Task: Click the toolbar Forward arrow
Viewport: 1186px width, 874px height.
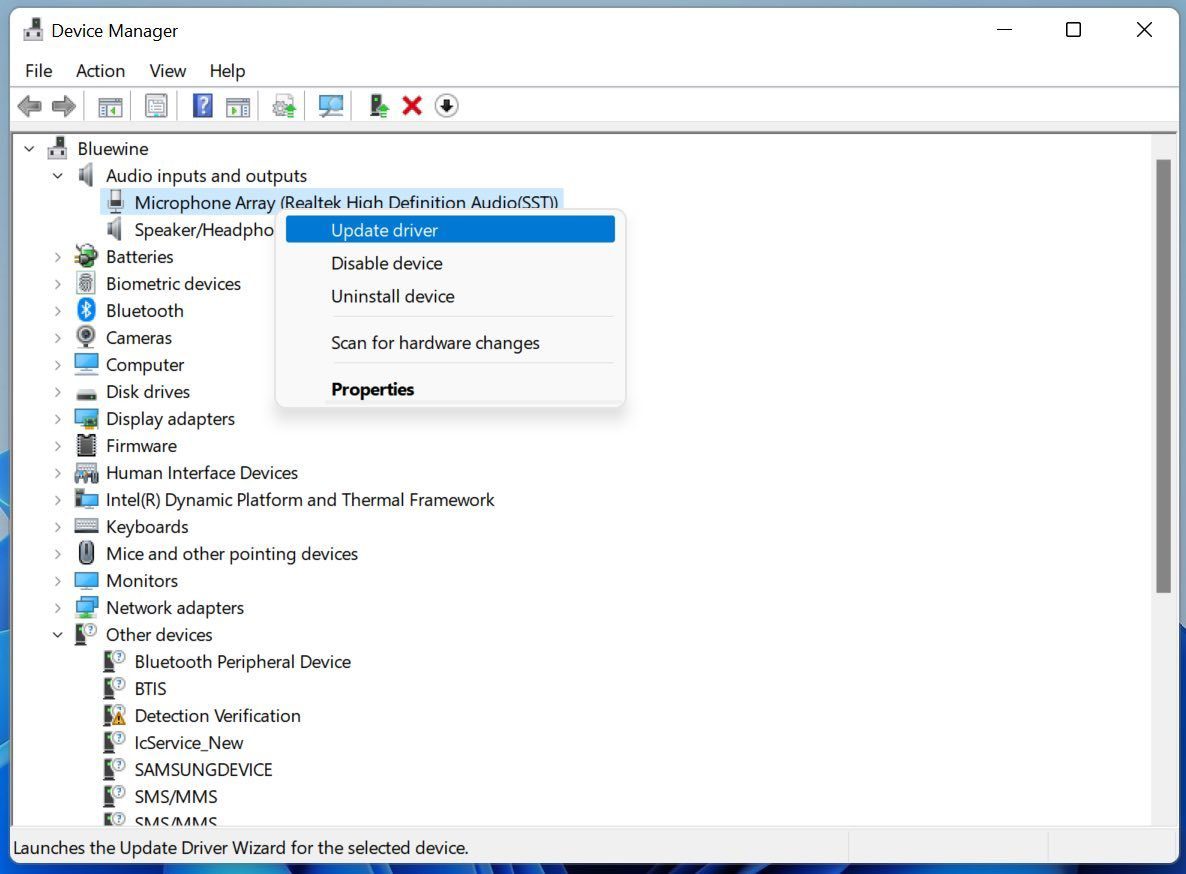Action: pos(64,106)
